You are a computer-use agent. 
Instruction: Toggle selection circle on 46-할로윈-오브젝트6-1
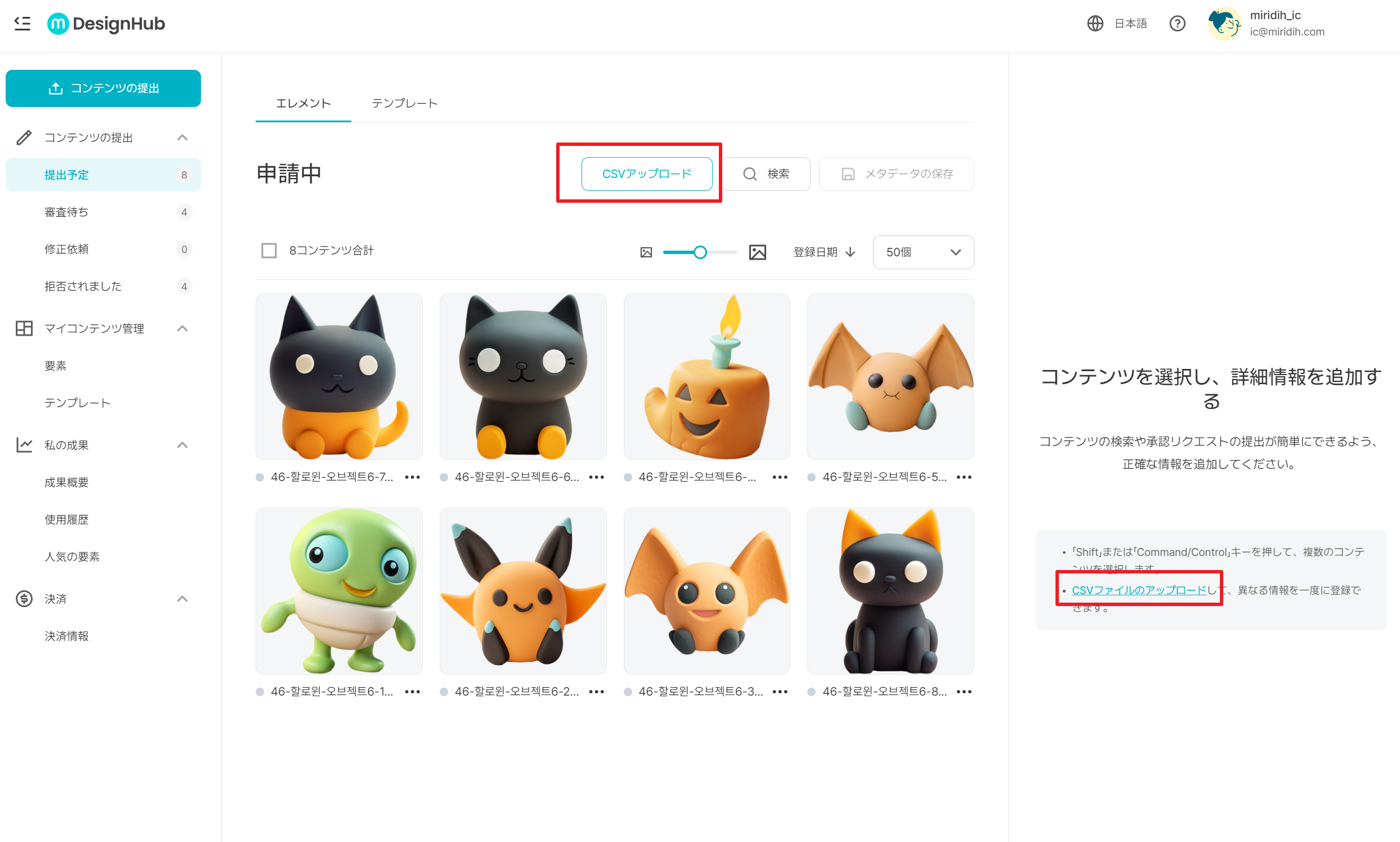pos(260,691)
